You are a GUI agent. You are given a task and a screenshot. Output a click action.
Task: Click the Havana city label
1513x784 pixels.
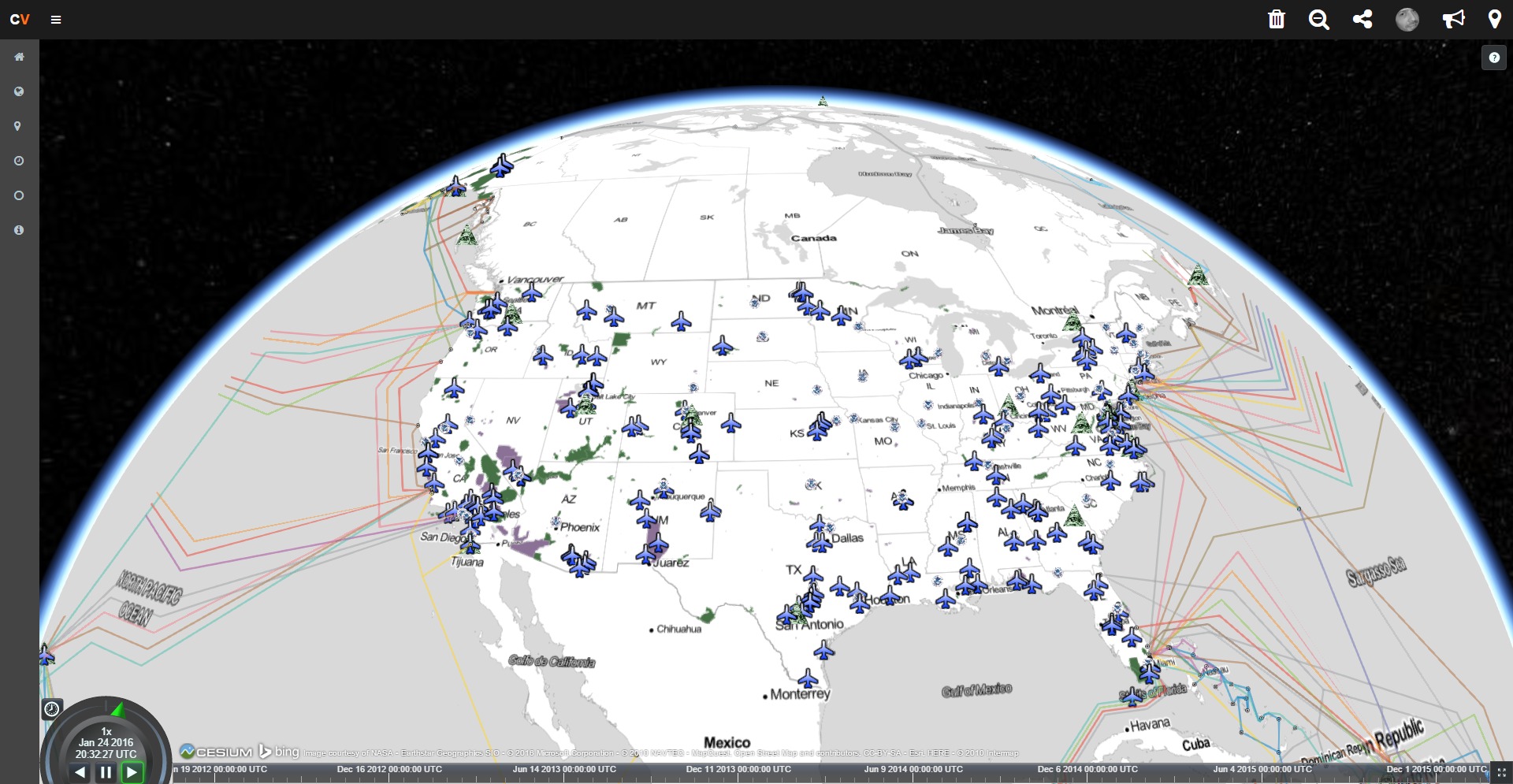click(x=1150, y=724)
